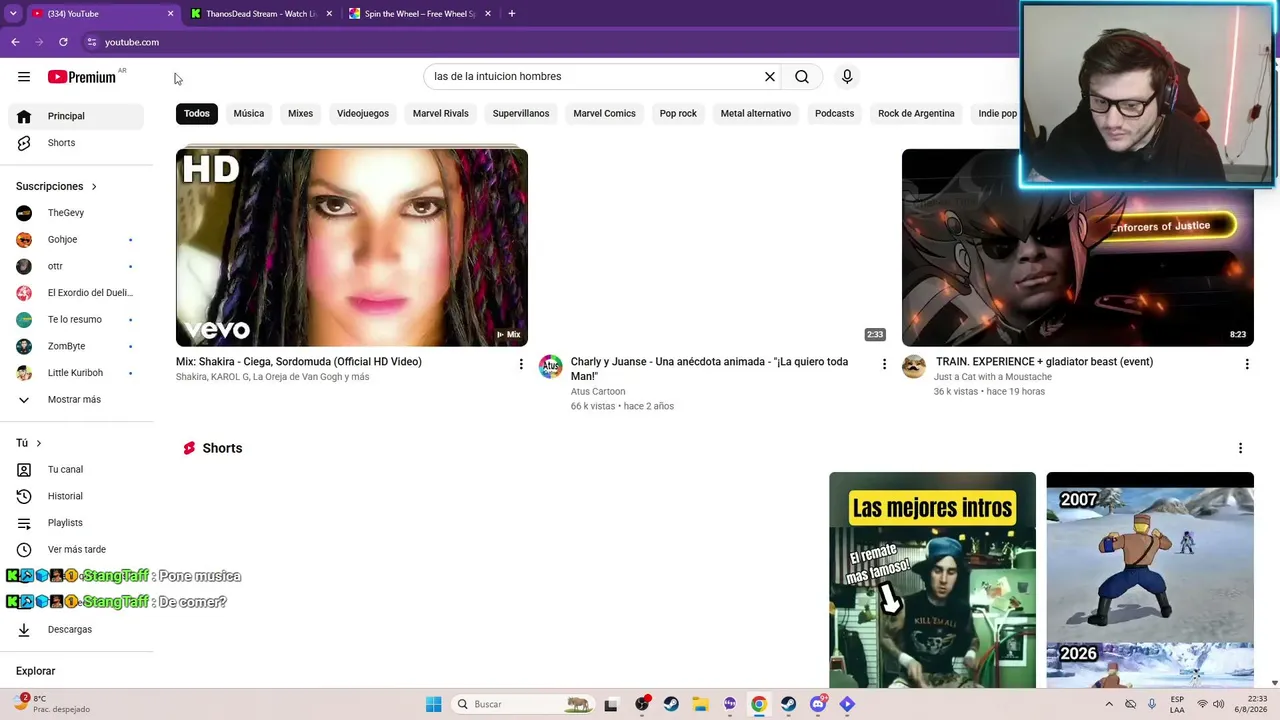1280x720 pixels.
Task: Run search with the magnifier button
Action: tap(802, 77)
